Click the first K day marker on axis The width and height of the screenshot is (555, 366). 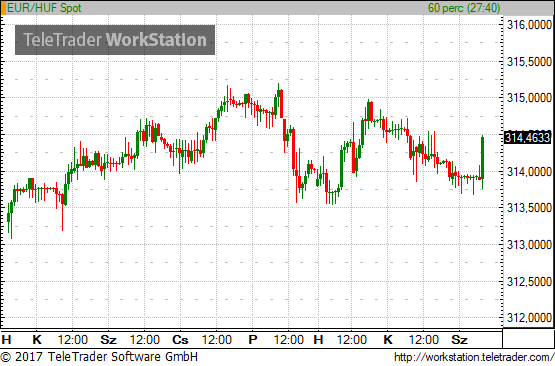click(37, 340)
